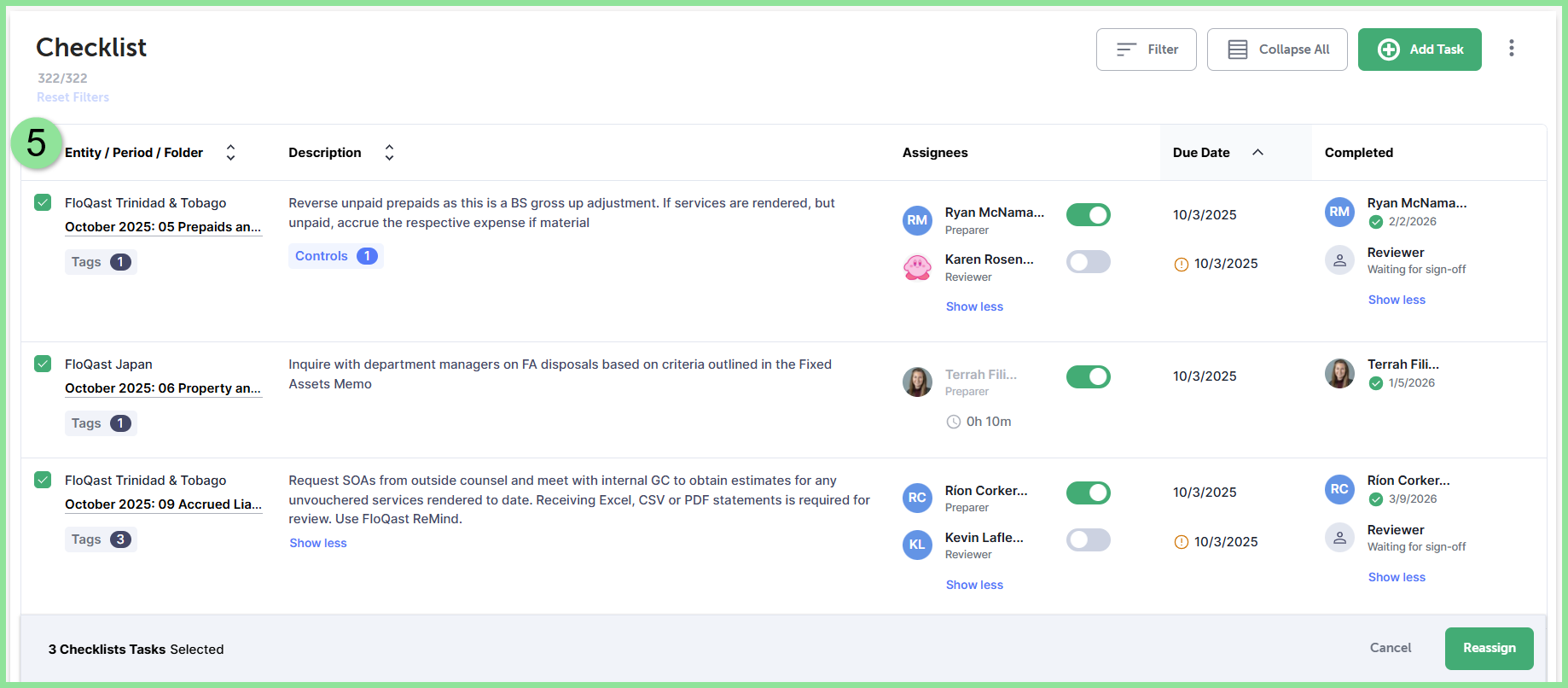Click Terrah Fili's preparer photo avatar
The height and width of the screenshot is (688, 1568).
pos(917,382)
